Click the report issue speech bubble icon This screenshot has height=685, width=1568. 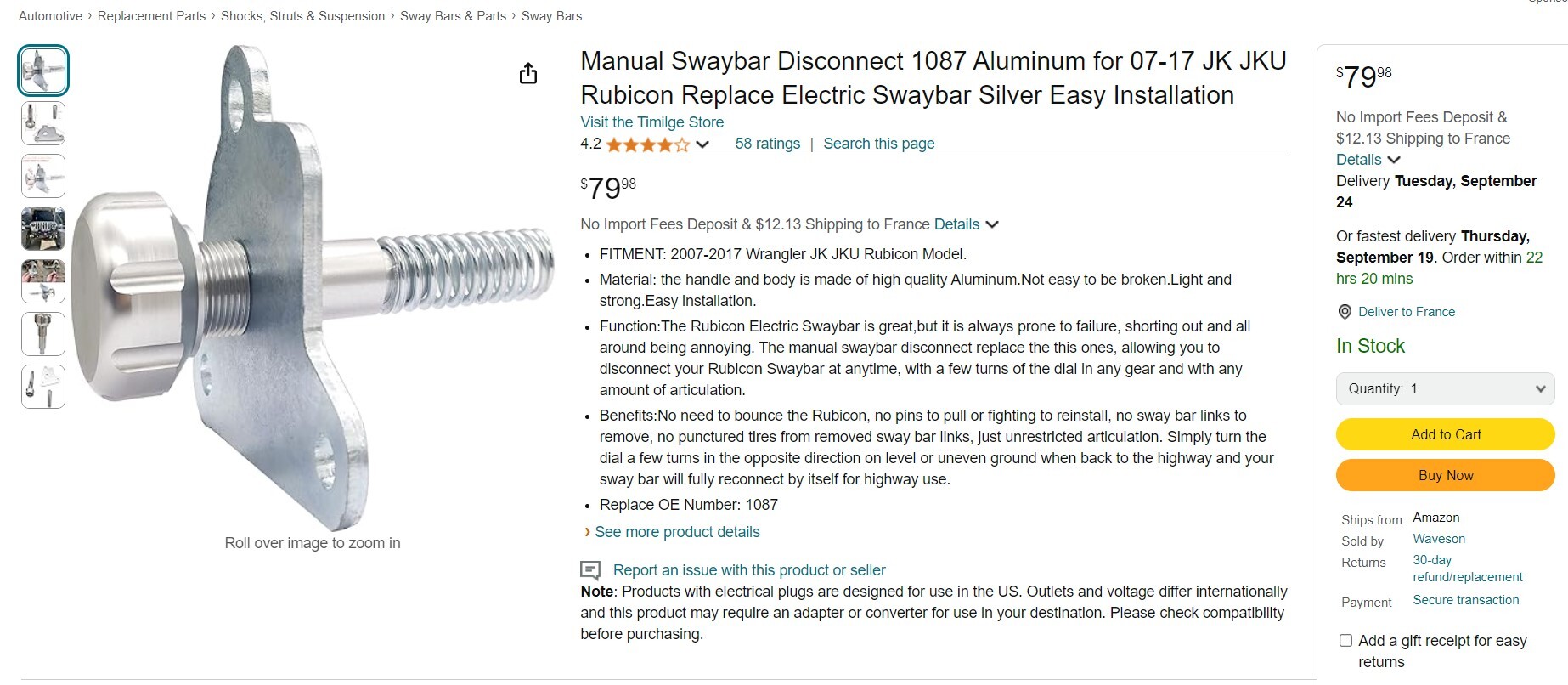click(x=590, y=570)
